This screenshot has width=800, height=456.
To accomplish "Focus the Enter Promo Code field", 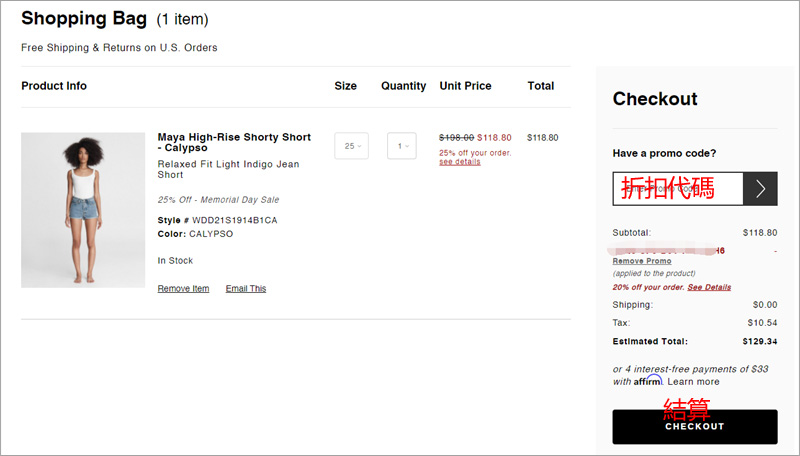I will [x=678, y=189].
